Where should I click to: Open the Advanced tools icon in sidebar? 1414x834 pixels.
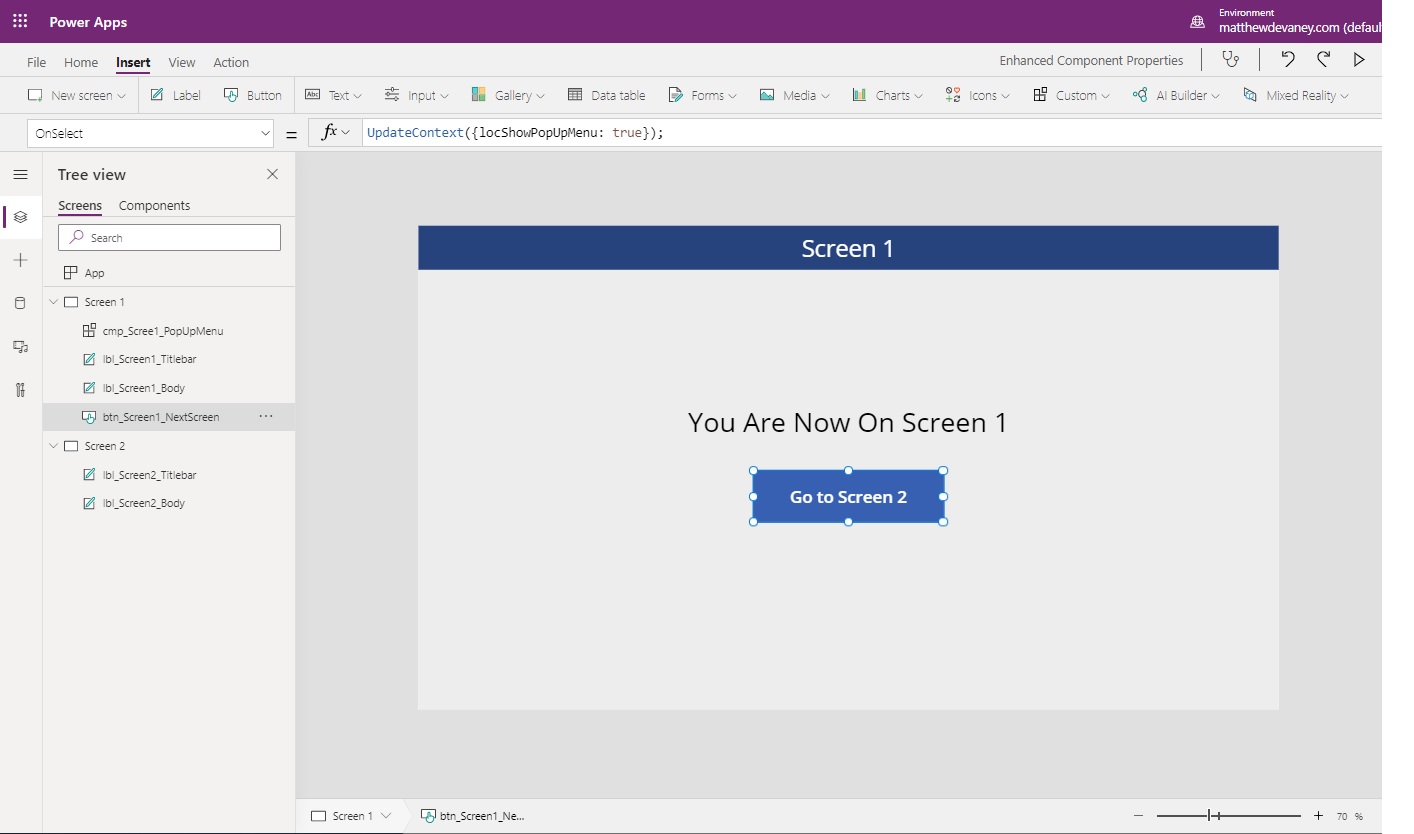click(20, 390)
